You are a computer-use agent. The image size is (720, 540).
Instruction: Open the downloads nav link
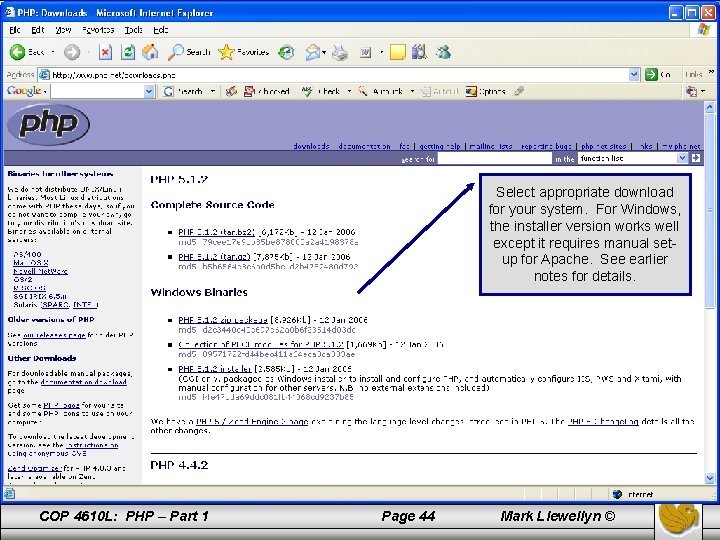click(x=311, y=146)
